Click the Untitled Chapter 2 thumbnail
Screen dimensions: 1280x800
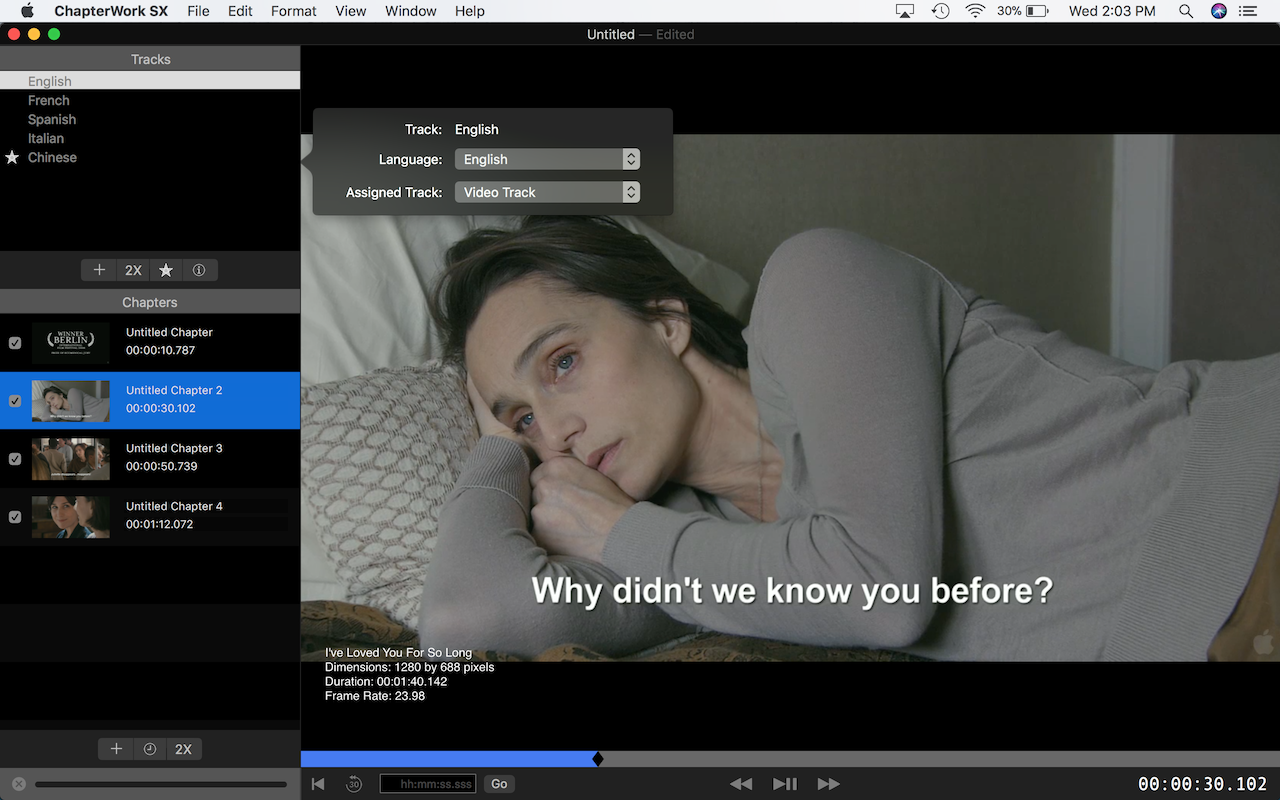point(71,401)
